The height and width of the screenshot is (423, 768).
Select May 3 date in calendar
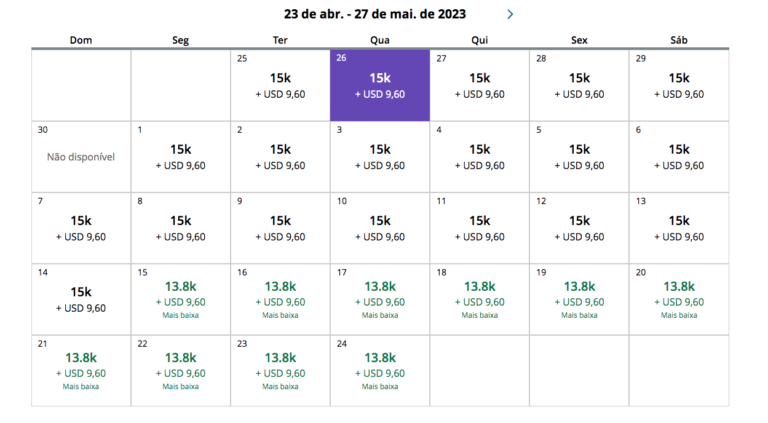pyautogui.click(x=380, y=157)
